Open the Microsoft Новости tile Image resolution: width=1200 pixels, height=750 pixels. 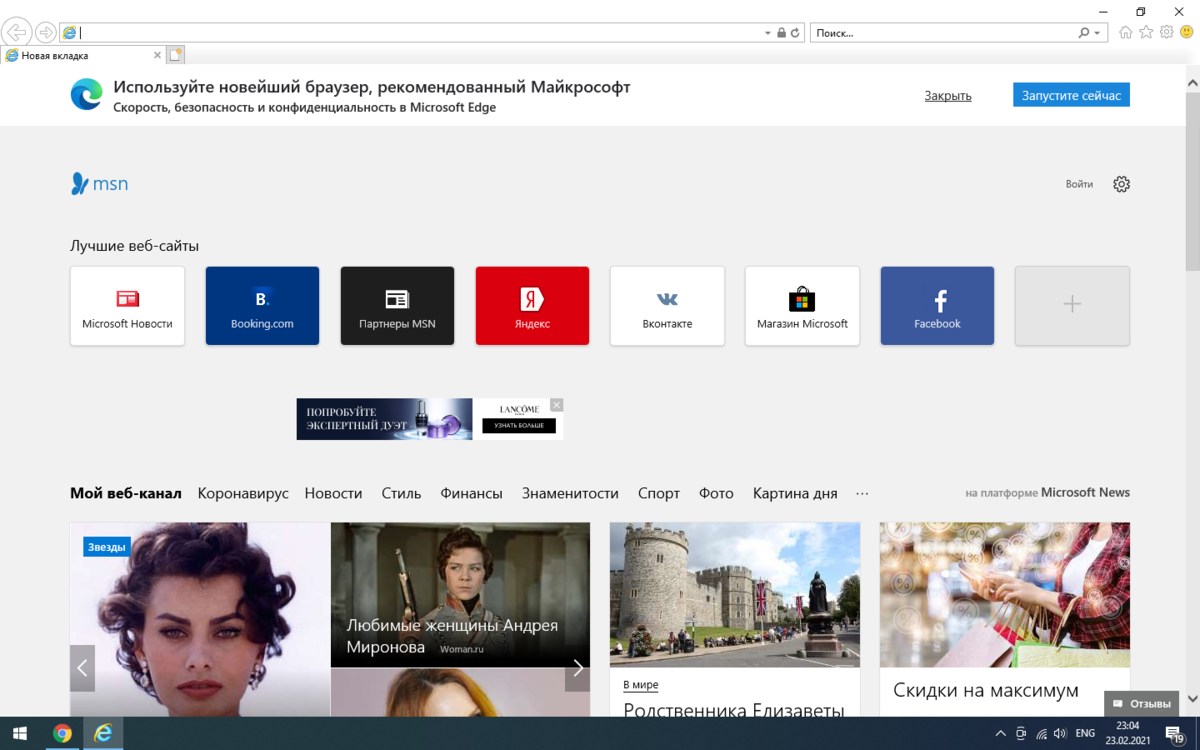point(127,306)
